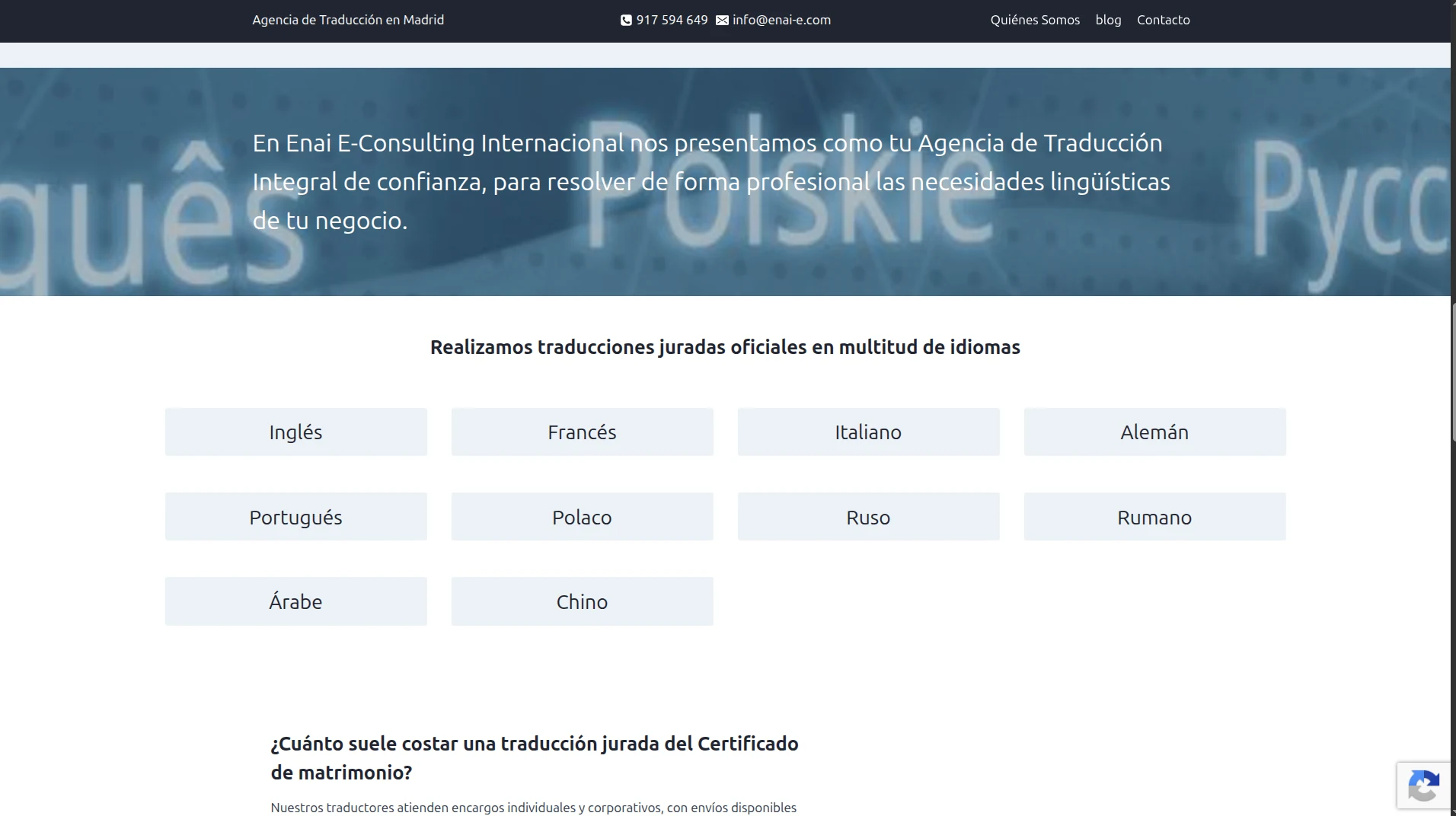This screenshot has width=1456, height=816.
Task: Click heading about traducciones juradas oficiales
Action: [x=725, y=347]
